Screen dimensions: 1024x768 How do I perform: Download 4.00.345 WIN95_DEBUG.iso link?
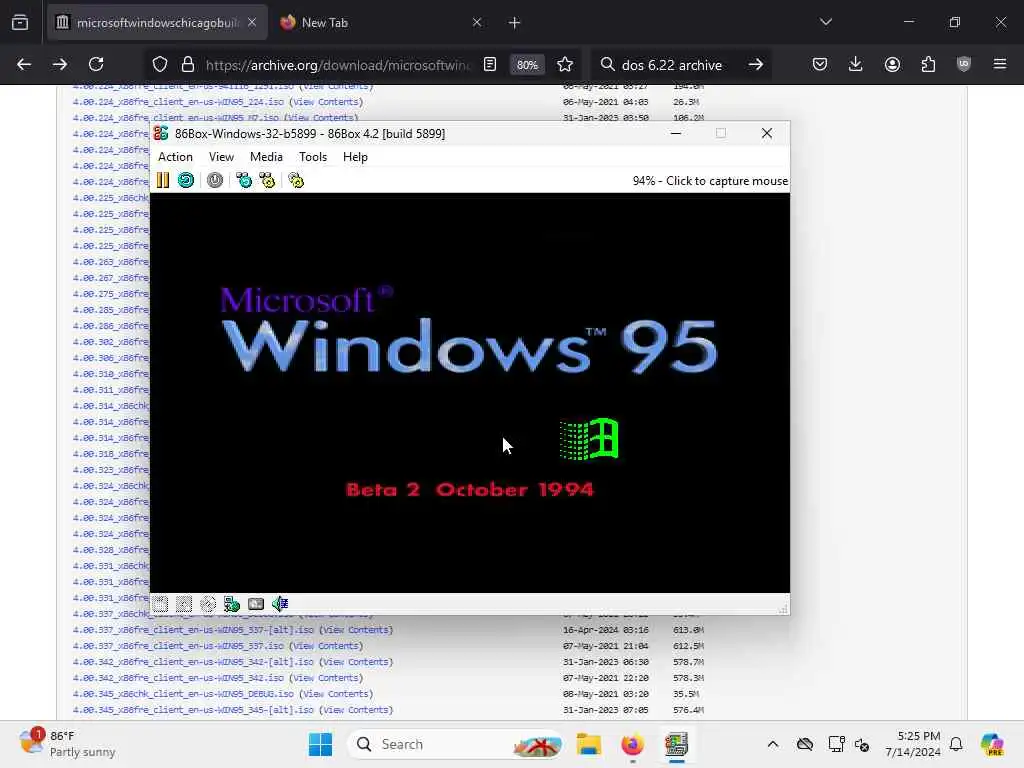pos(184,694)
